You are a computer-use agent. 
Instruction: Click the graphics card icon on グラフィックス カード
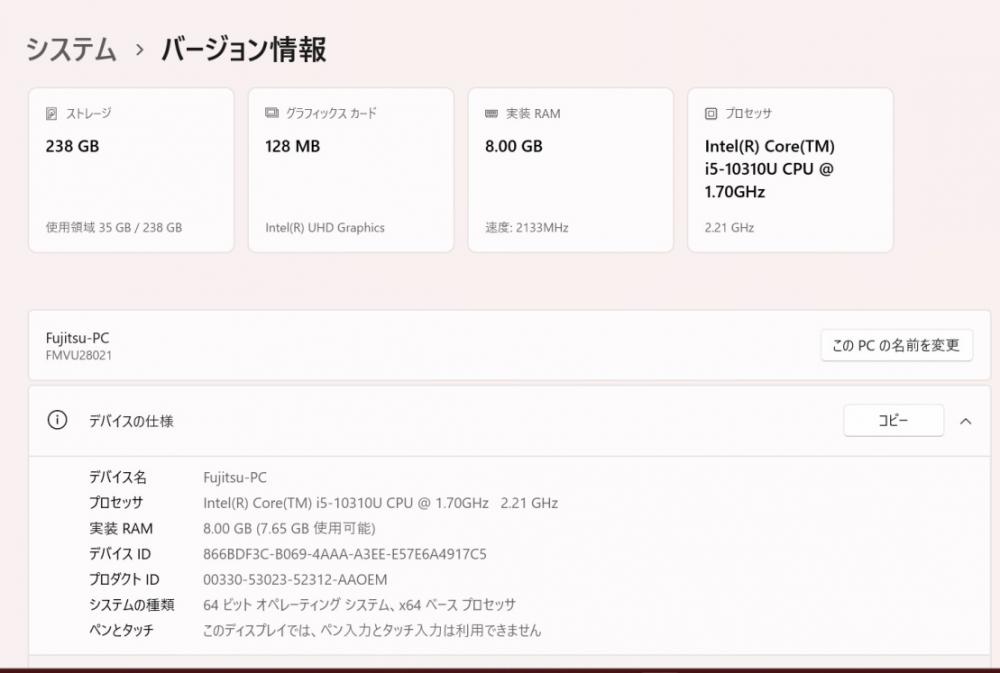pos(272,113)
